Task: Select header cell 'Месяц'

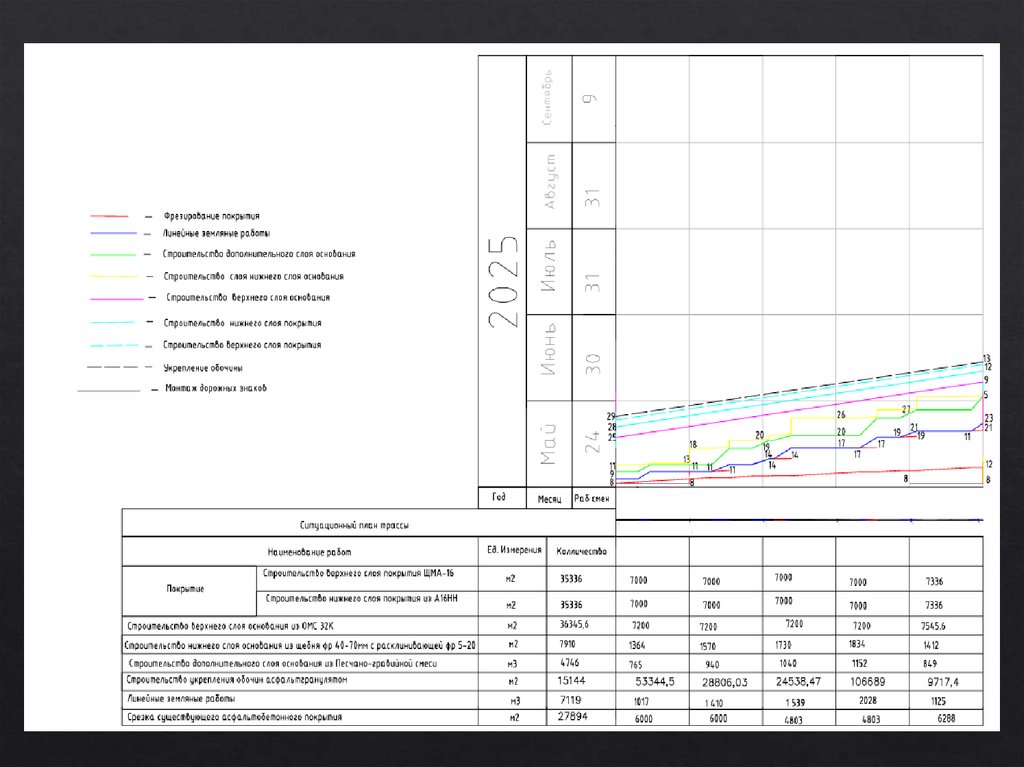Action: [x=549, y=499]
